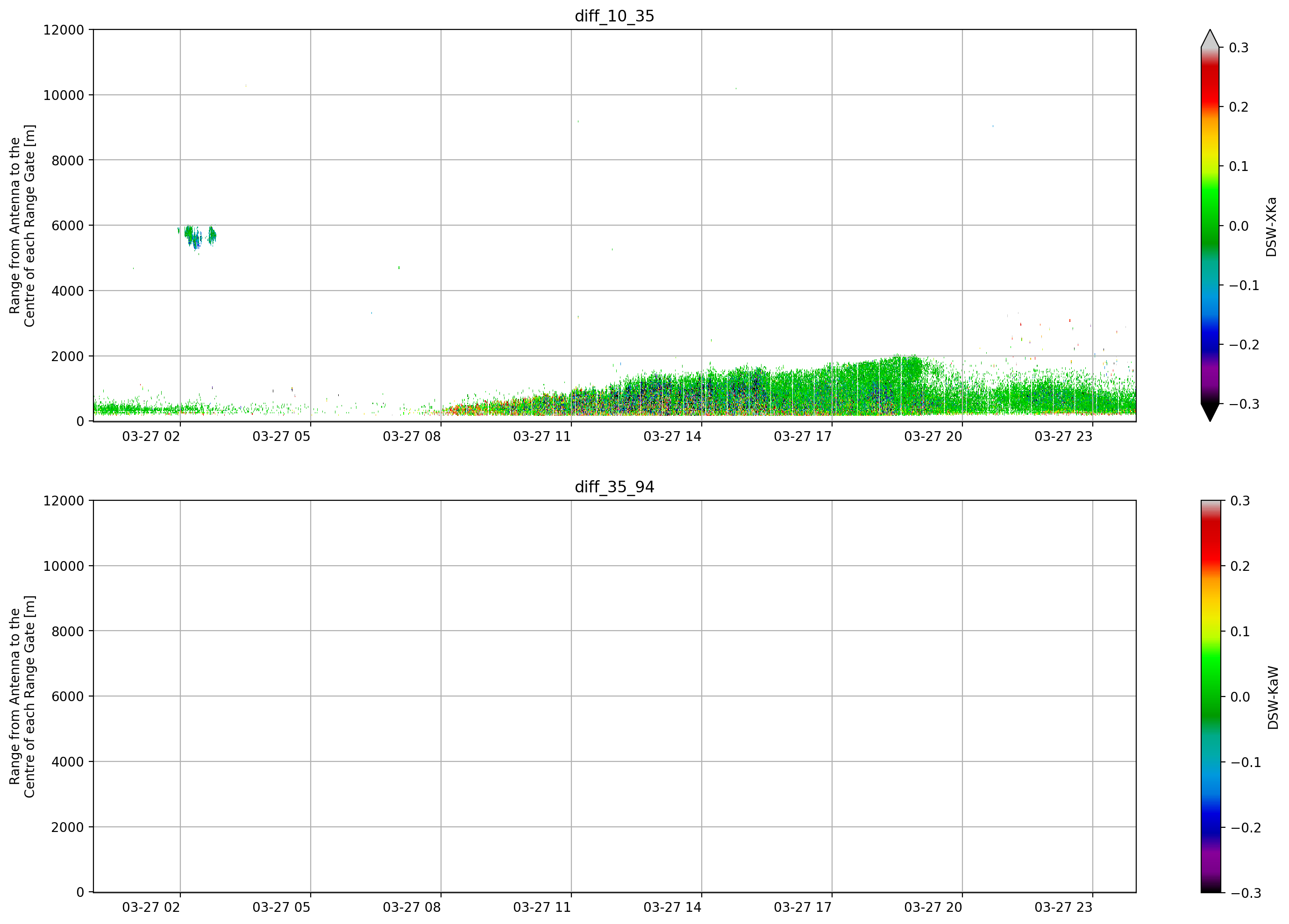Click "03-27 20" tick under diff_10_35 plot
Image resolution: width=1289 pixels, height=924 pixels.
coord(933,436)
